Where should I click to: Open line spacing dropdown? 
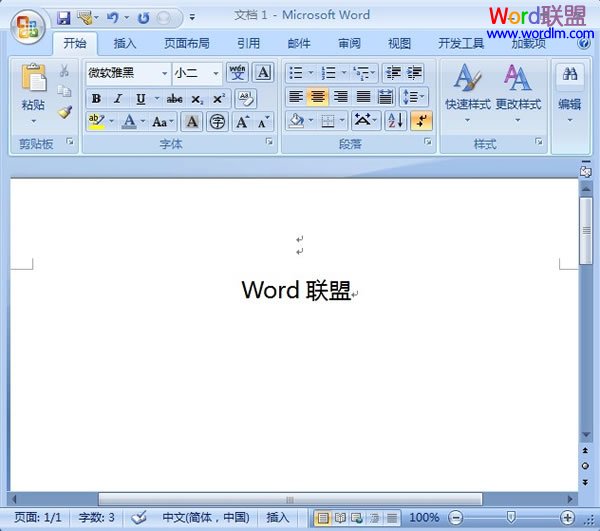[x=414, y=96]
